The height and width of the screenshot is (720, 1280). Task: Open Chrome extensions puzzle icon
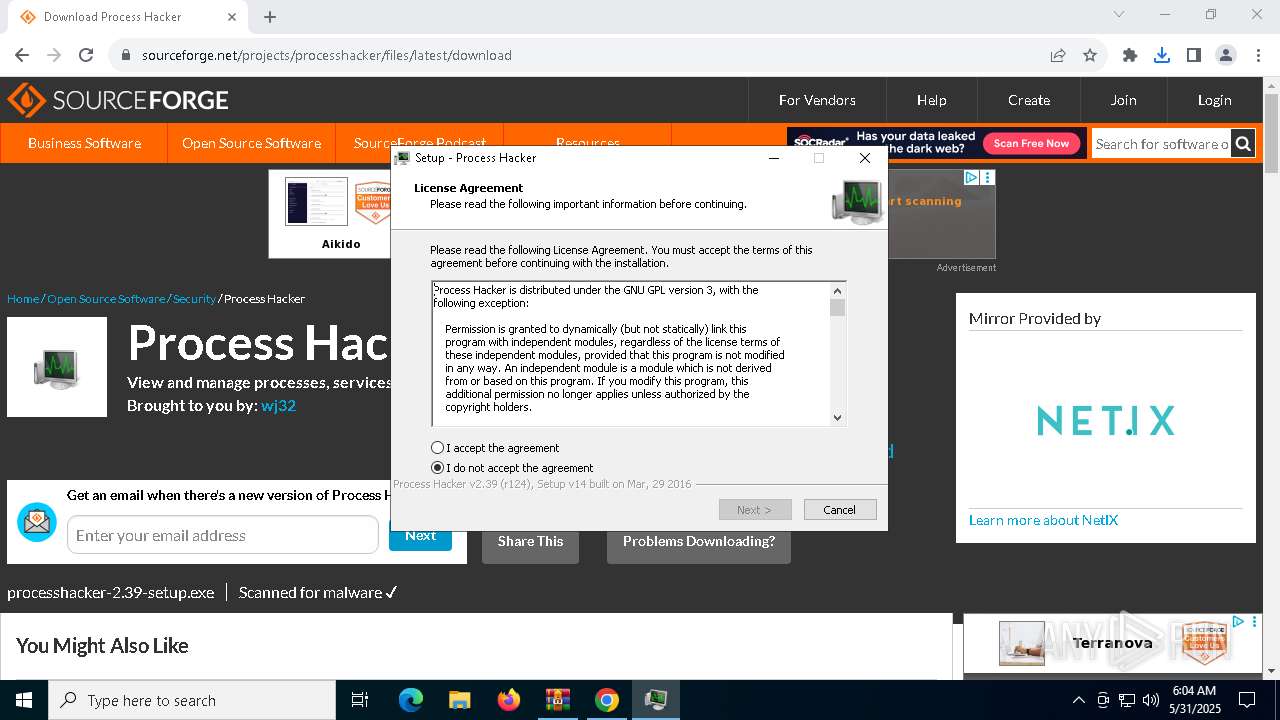pyautogui.click(x=1130, y=55)
